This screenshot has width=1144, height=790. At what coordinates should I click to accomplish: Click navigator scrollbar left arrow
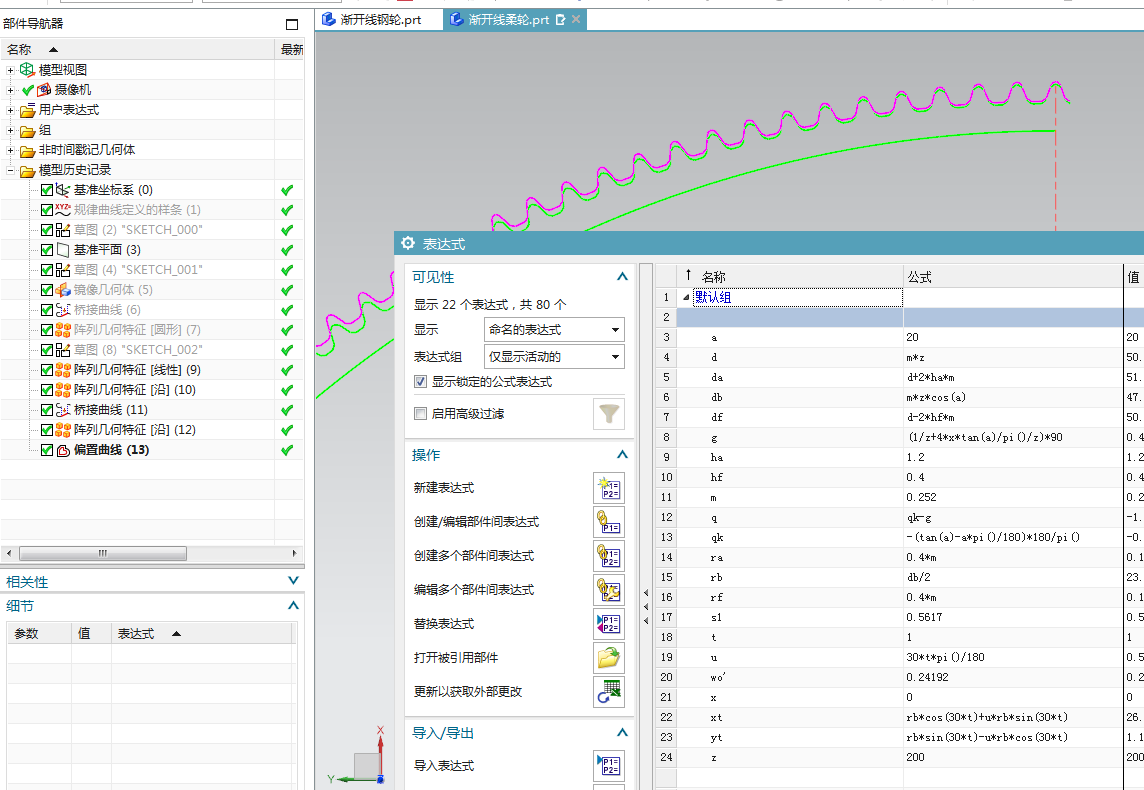point(9,554)
